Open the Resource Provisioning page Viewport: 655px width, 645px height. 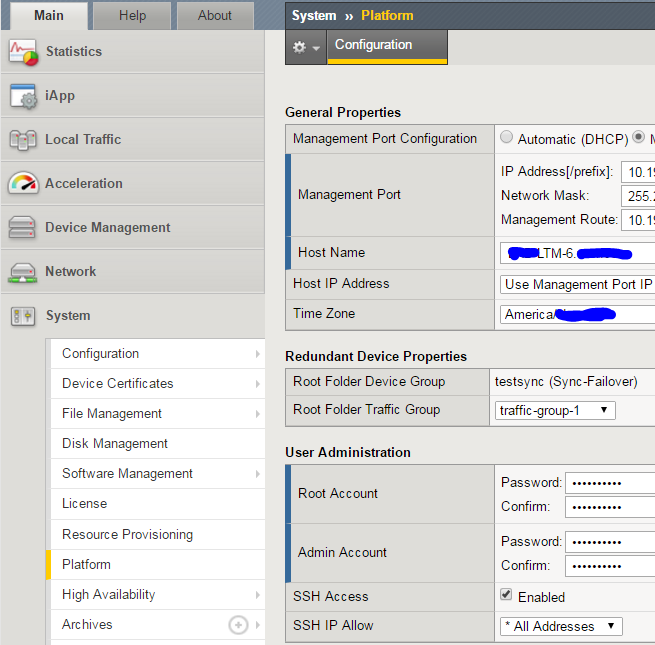127,534
